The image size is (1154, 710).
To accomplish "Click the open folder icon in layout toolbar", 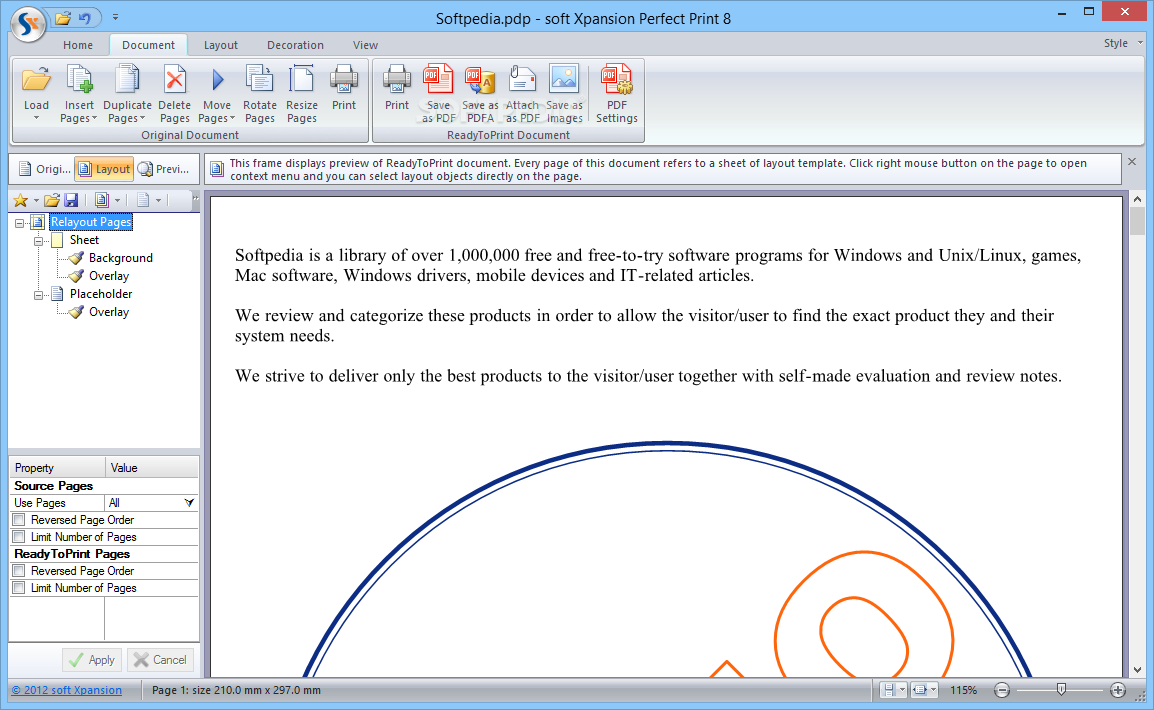I will (x=52, y=200).
